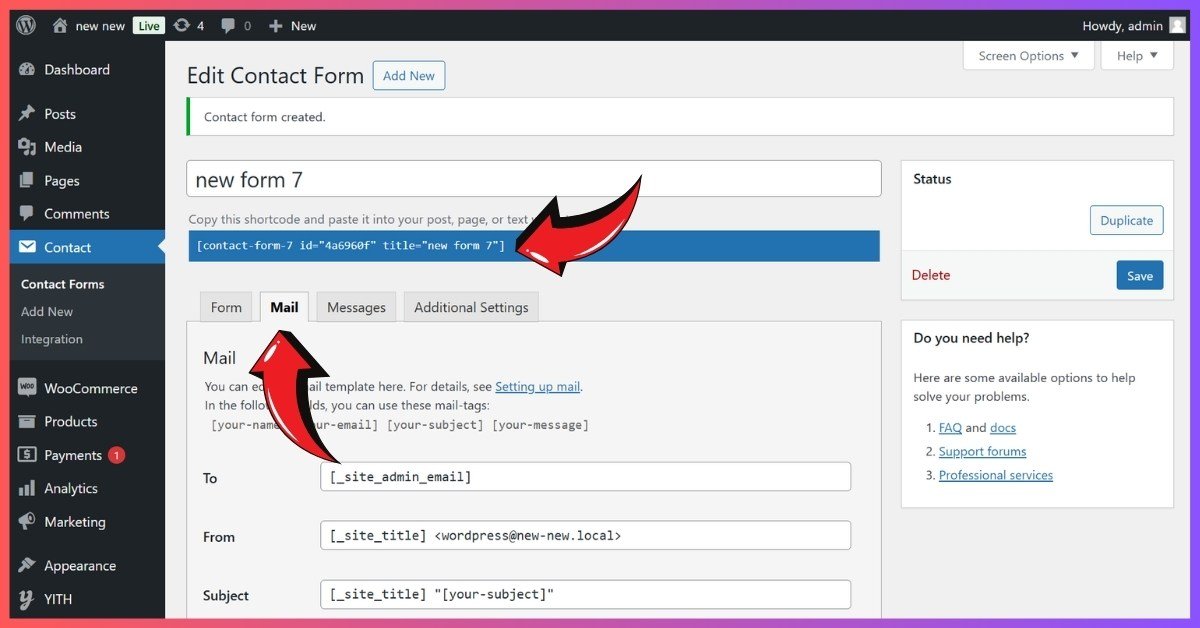Click the Posts pin icon
Screen dimensions: 1200x628
tap(27, 114)
